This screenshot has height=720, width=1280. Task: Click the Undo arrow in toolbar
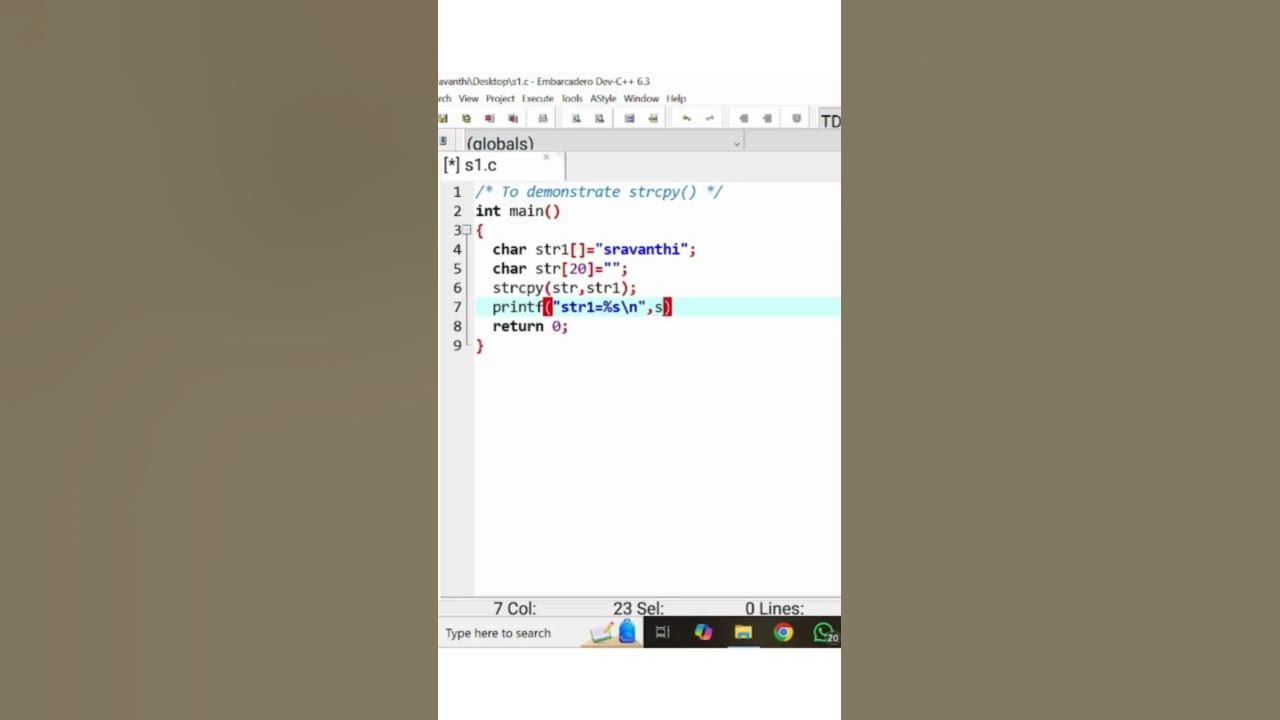(687, 118)
